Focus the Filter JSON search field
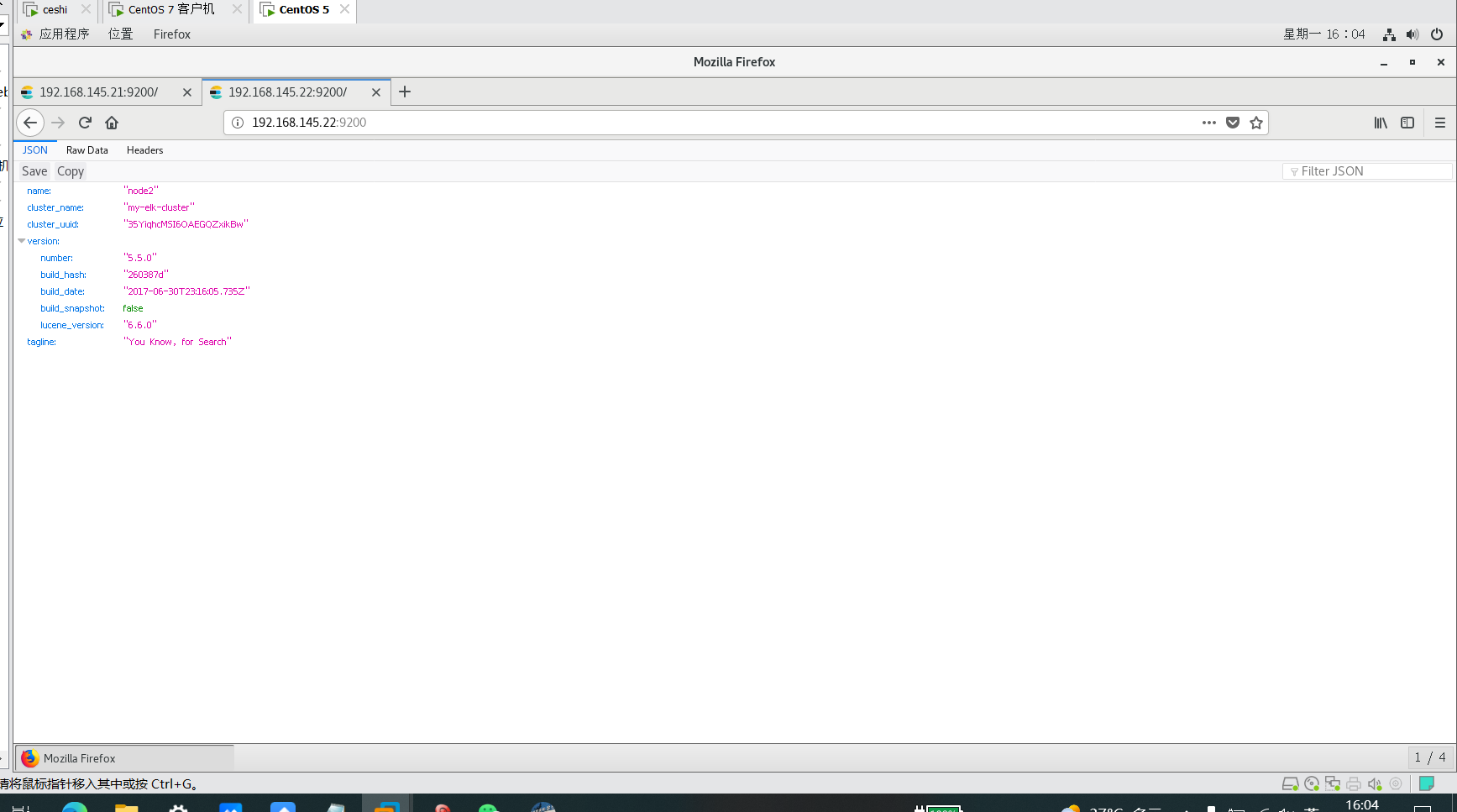Viewport: 1457px width, 812px height. pos(1373,171)
